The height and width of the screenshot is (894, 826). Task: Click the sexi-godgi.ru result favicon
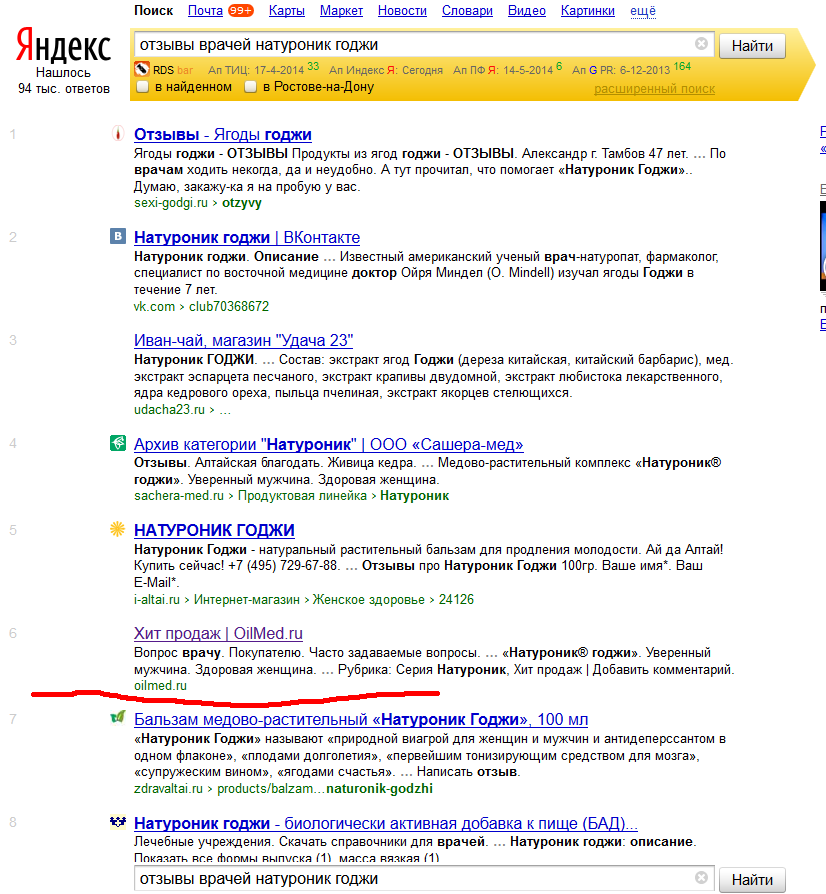(x=117, y=134)
